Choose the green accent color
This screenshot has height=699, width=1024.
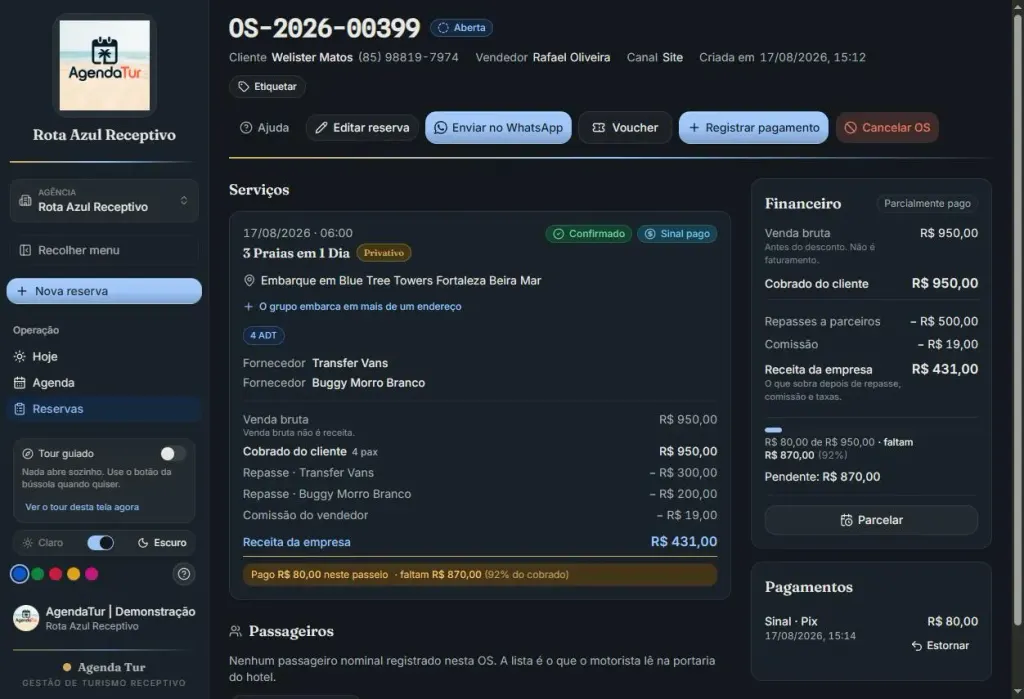[x=38, y=574]
